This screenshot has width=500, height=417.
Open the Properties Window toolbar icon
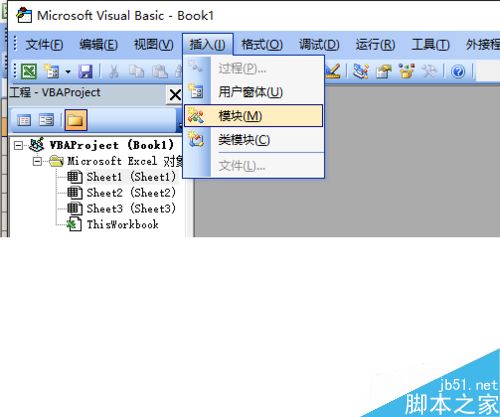384,71
